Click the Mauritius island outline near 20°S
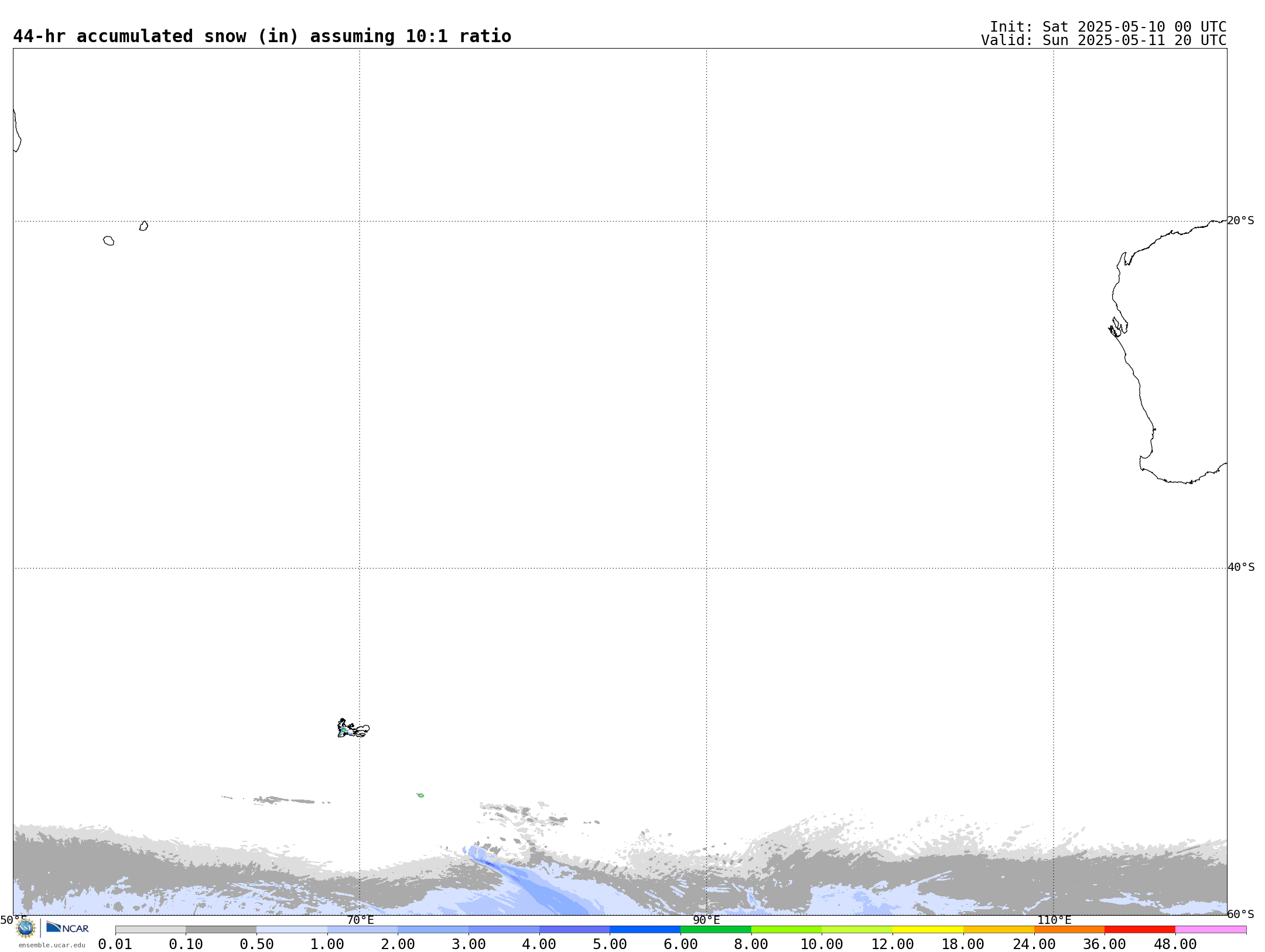Screen dimensions: 1265x952 (x=143, y=226)
